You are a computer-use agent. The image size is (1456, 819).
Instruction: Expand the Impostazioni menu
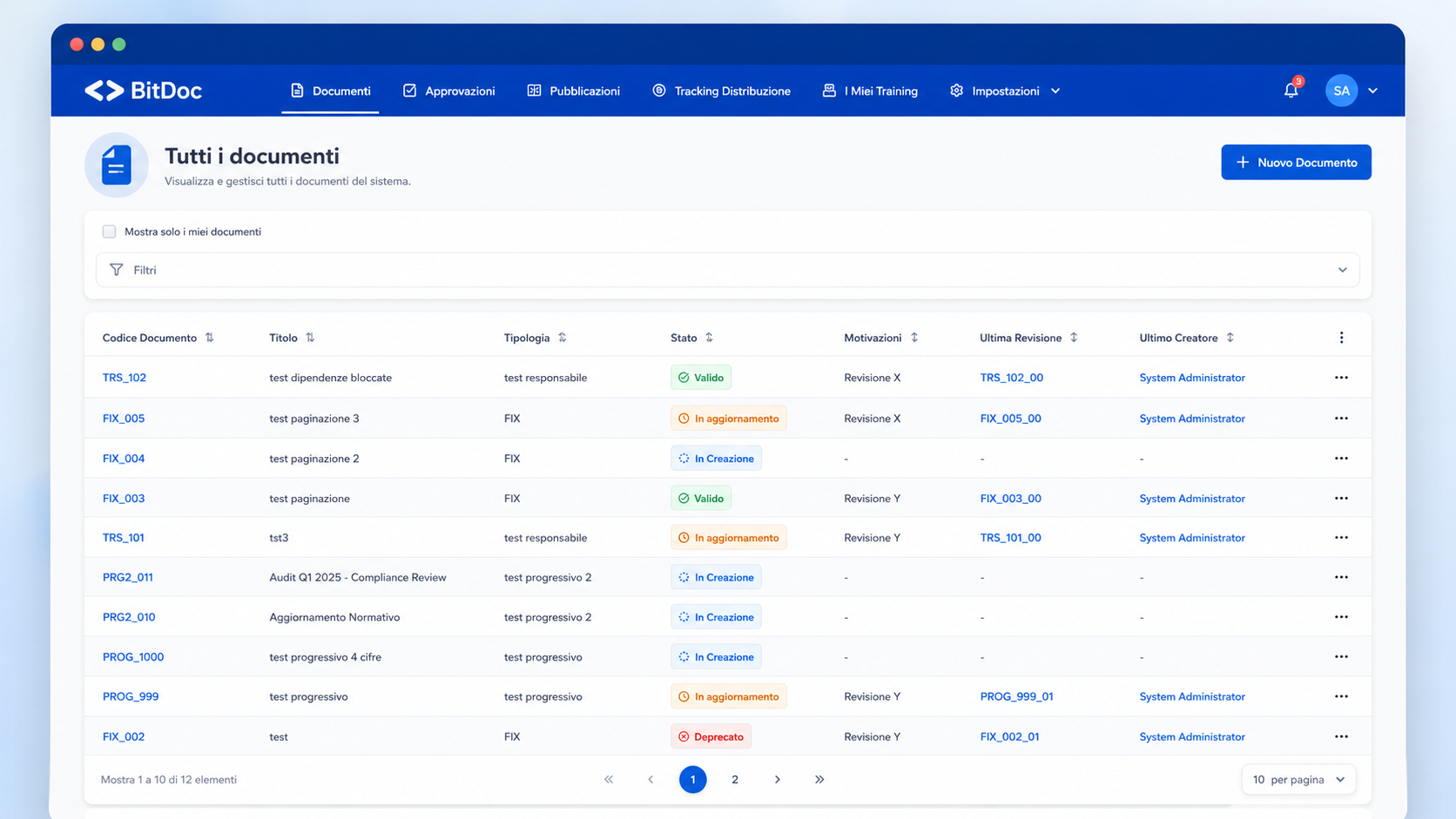(1005, 91)
